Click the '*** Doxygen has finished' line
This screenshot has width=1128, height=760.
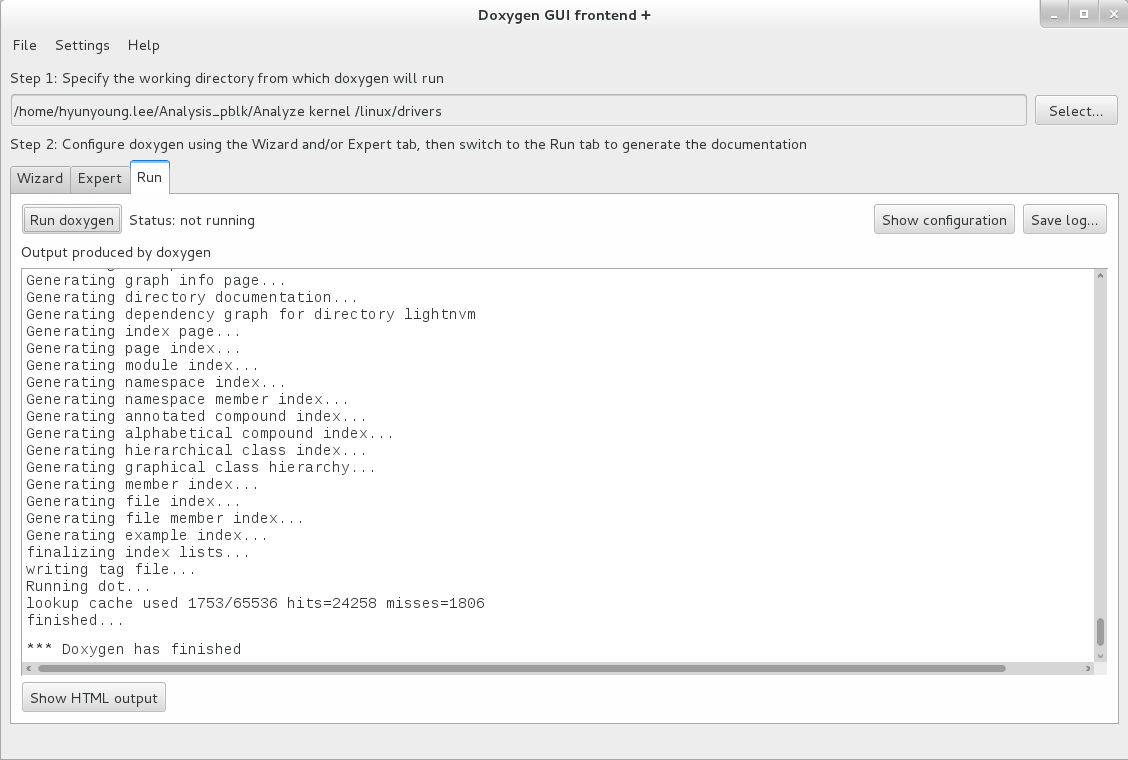tap(134, 649)
